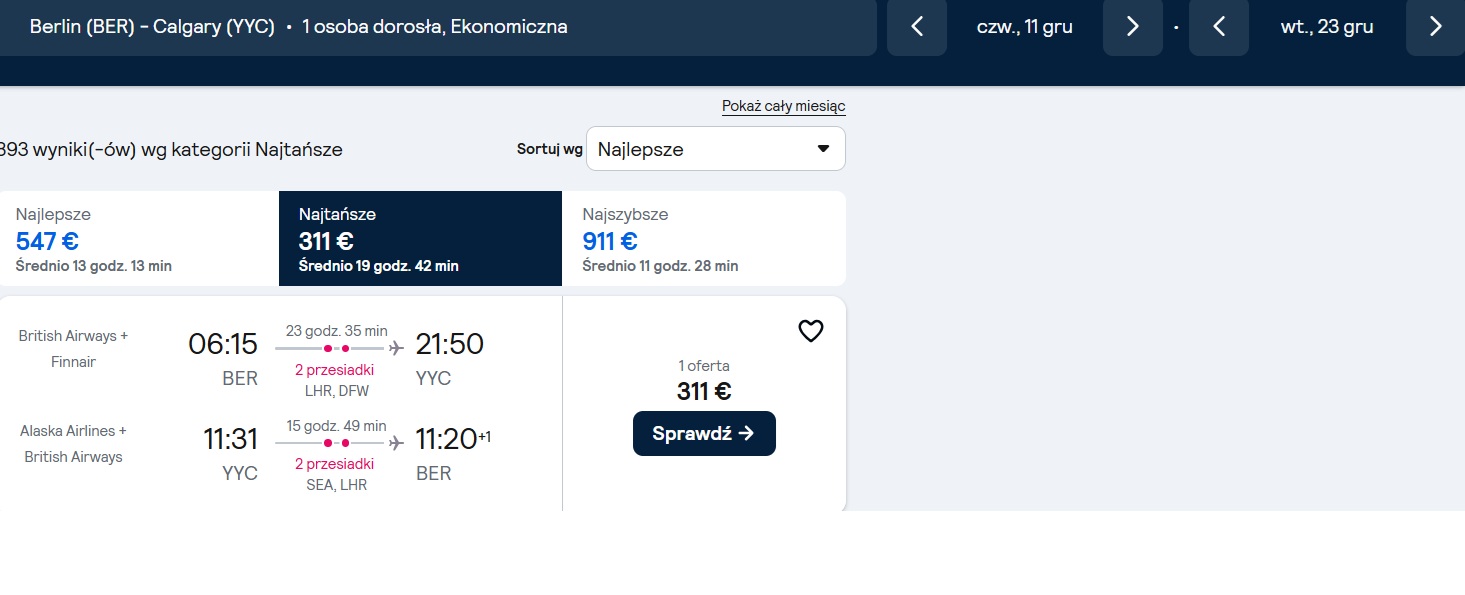Click the return flight airplane icon
1465x595 pixels.
point(396,442)
